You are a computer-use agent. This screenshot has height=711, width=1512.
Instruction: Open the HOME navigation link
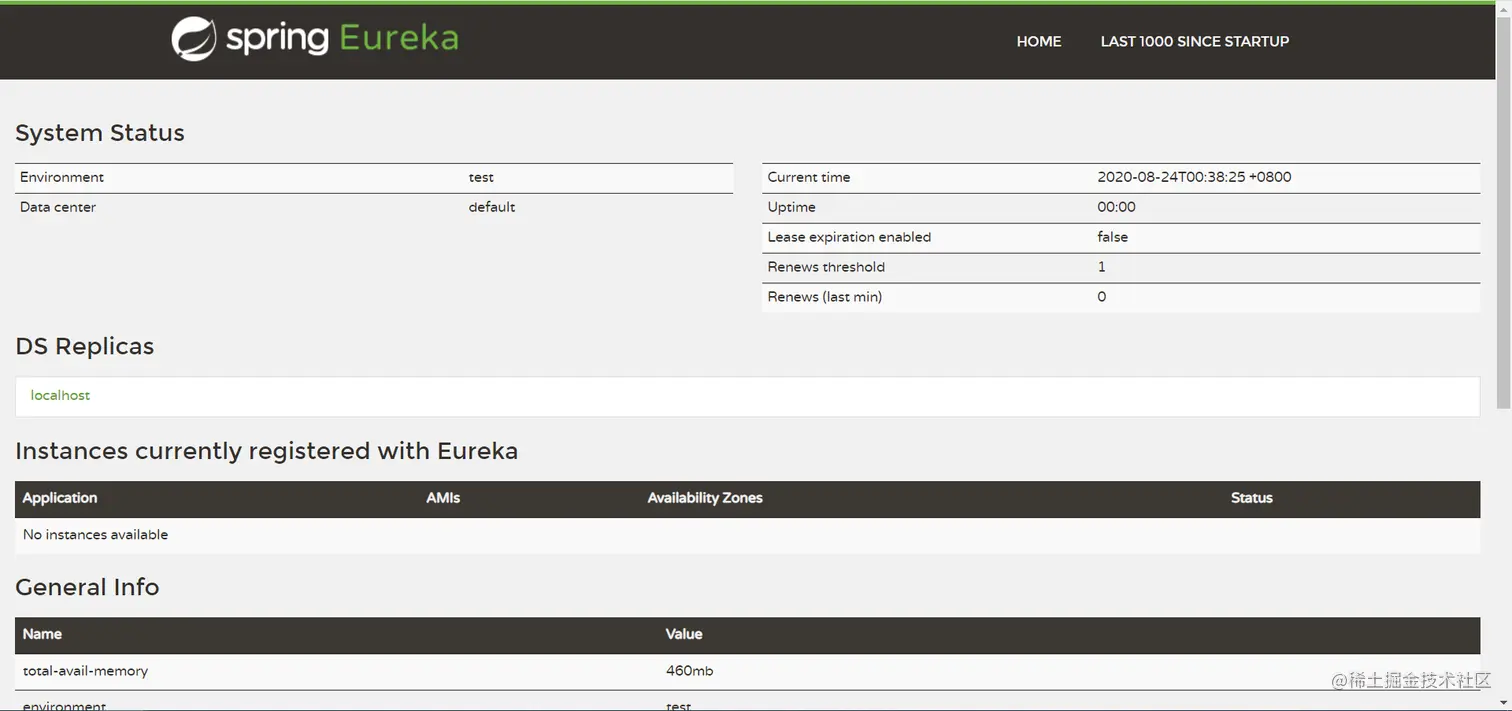coord(1039,41)
